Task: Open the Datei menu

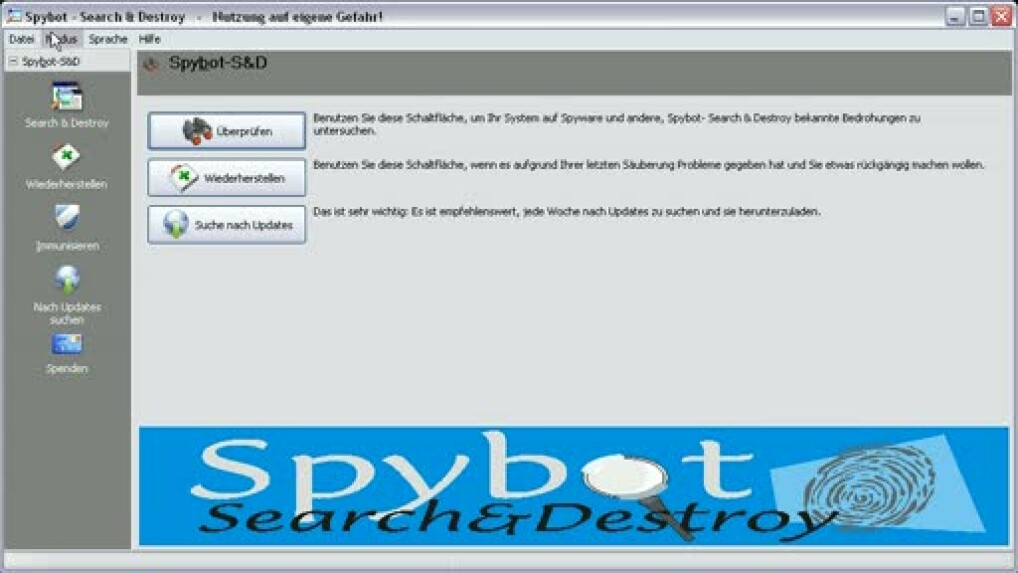Action: pyautogui.click(x=21, y=39)
